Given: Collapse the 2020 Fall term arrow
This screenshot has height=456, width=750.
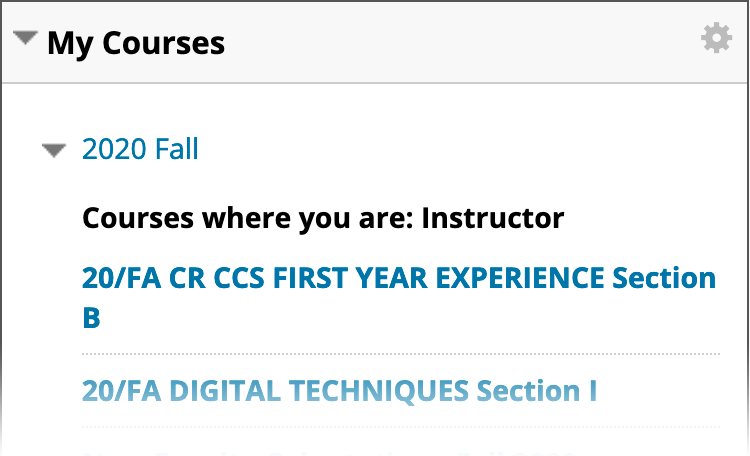Looking at the screenshot, I should click(54, 151).
